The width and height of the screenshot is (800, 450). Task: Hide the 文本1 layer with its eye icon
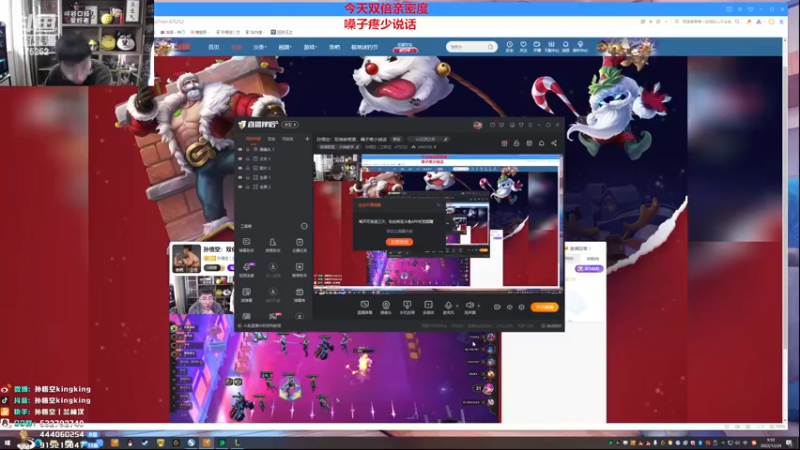(240, 159)
